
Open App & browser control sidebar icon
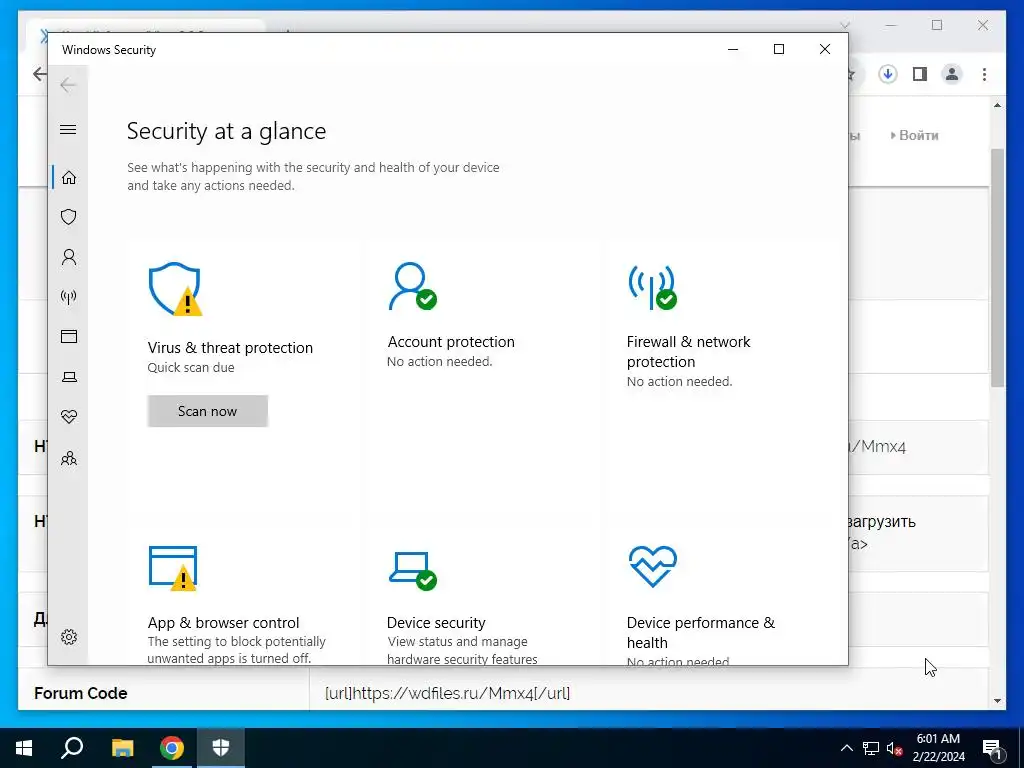pos(69,336)
